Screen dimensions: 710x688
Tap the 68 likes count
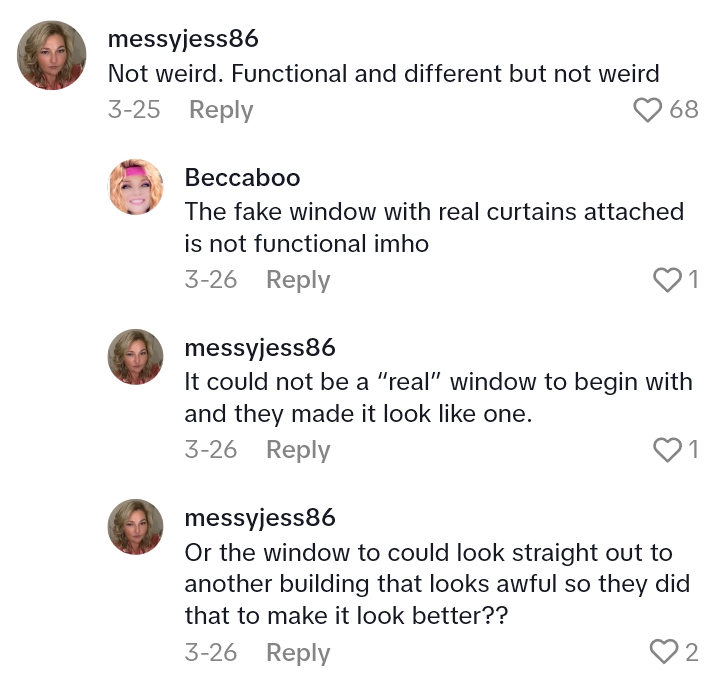(x=684, y=109)
